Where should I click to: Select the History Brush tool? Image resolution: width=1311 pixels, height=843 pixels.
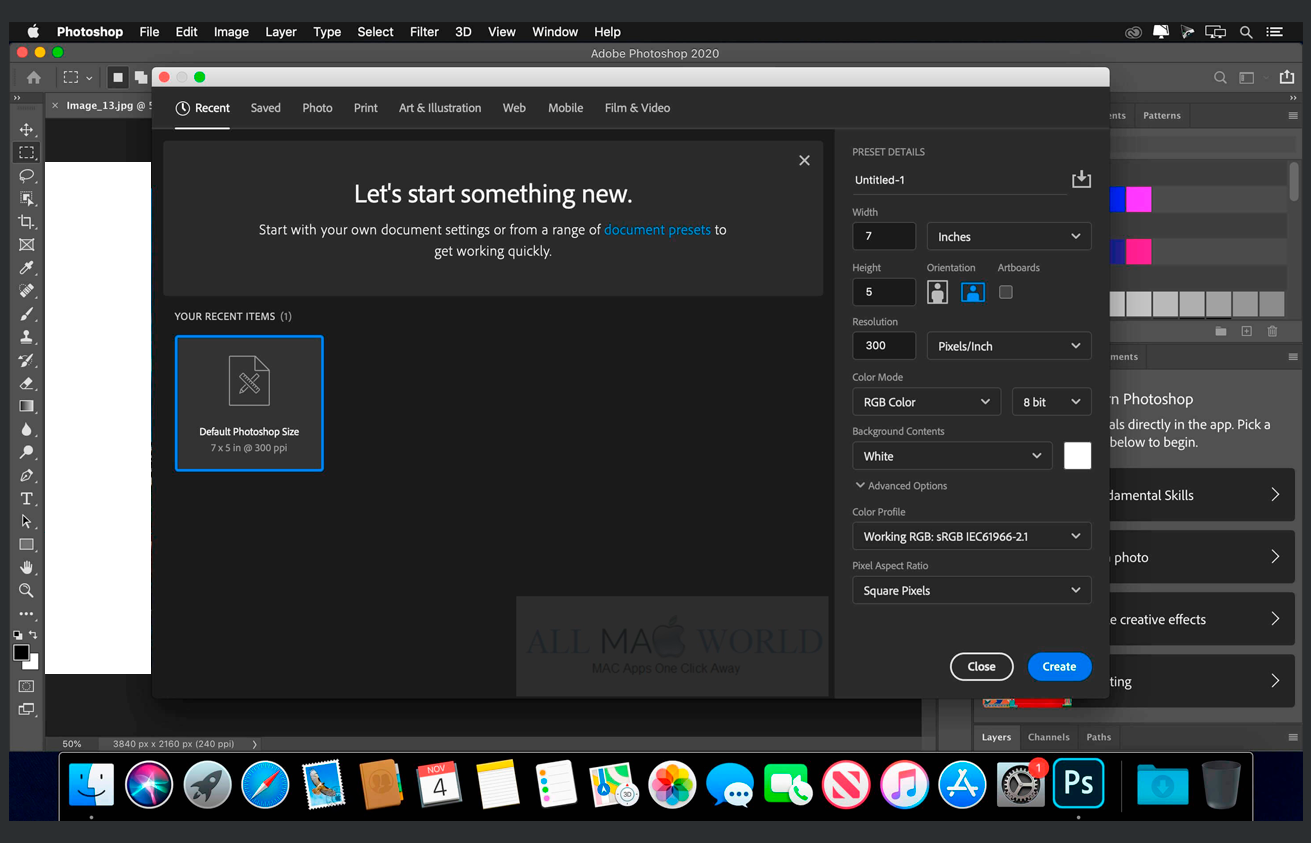pos(27,360)
